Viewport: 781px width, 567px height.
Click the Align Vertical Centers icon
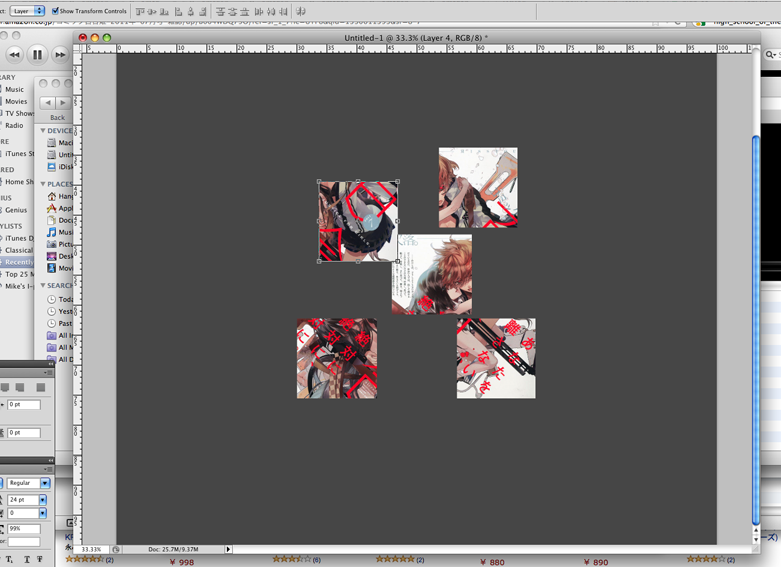click(x=152, y=11)
